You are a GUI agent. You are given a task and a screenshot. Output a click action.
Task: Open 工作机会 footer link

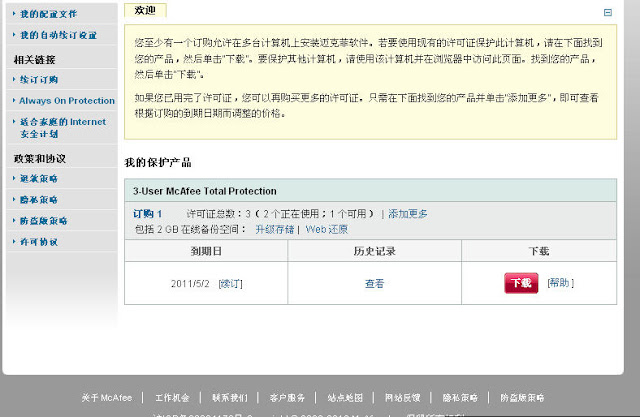(x=172, y=398)
